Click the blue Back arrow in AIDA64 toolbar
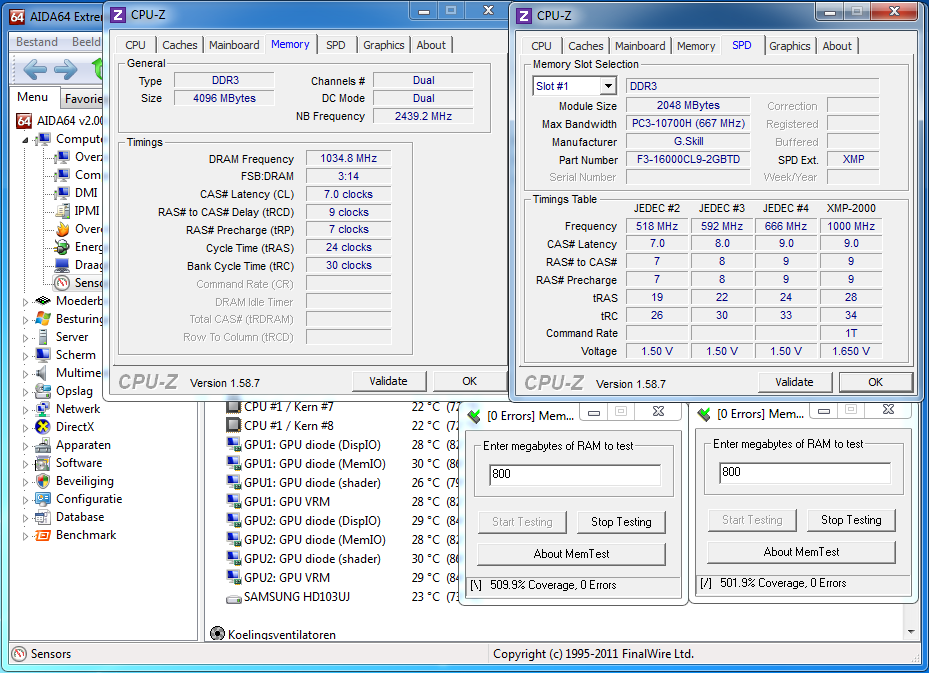Viewport: 929px width, 673px height. click(35, 69)
